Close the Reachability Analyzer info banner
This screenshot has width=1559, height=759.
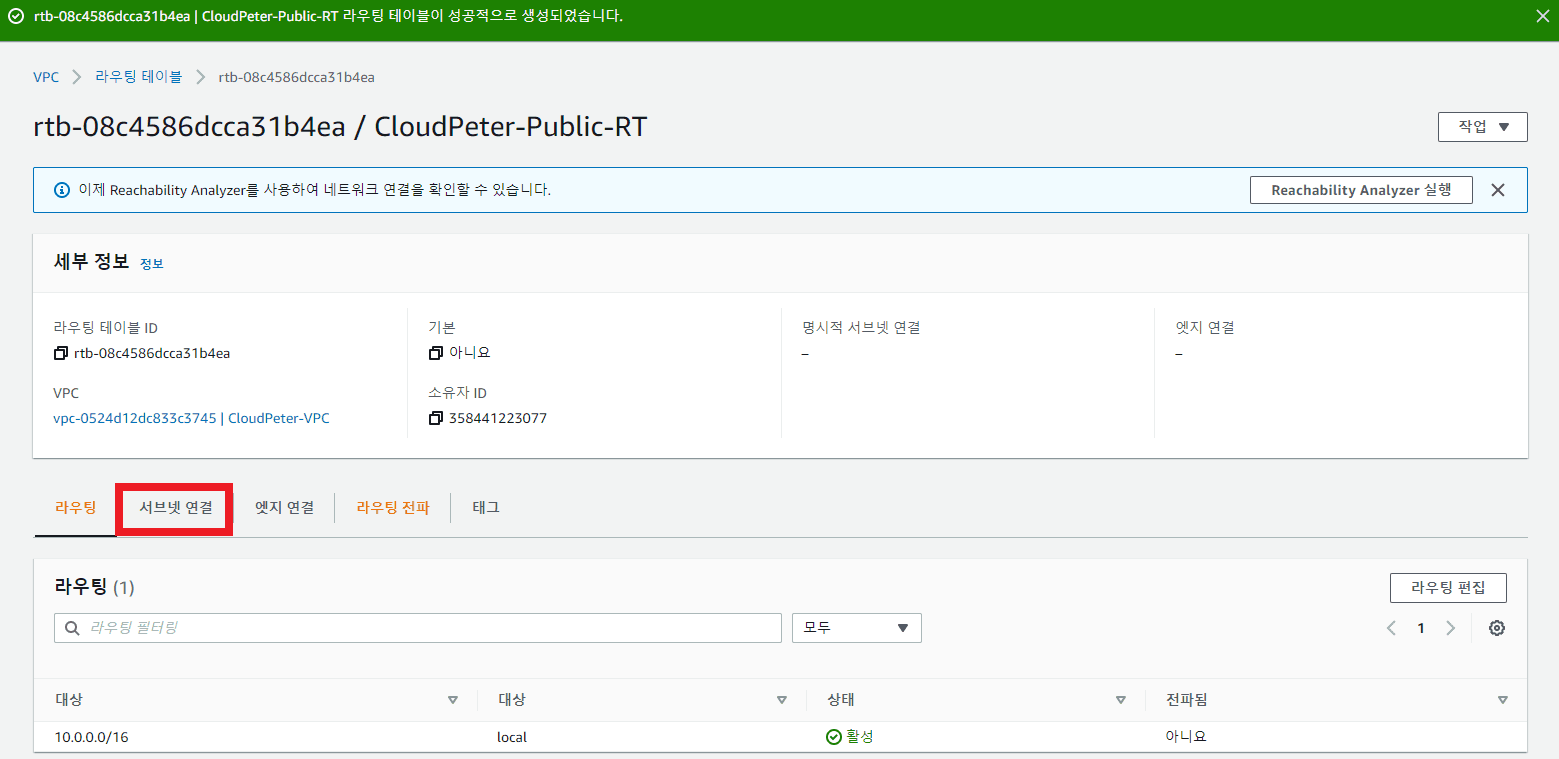(x=1497, y=190)
